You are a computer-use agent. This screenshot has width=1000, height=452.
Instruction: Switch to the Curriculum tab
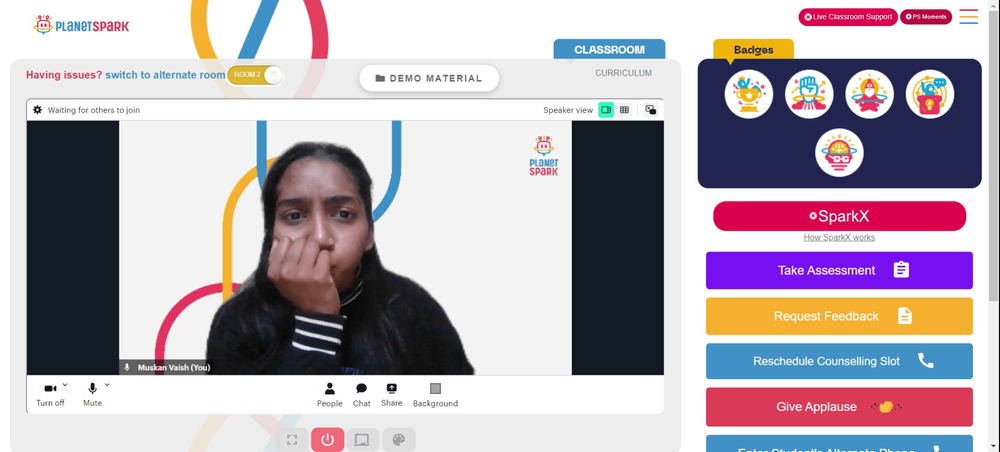point(623,73)
